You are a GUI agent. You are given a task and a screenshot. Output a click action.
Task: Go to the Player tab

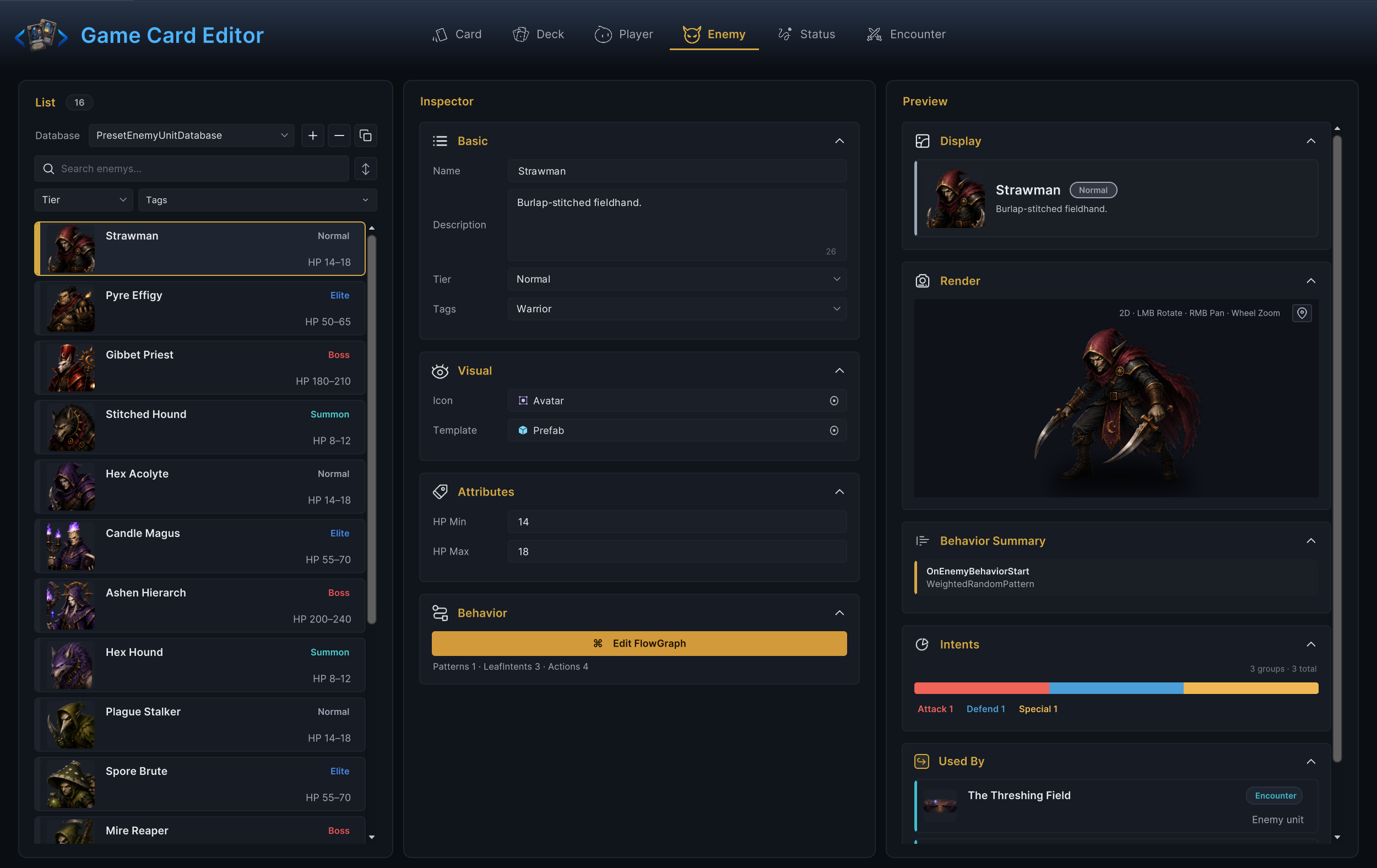coord(624,34)
